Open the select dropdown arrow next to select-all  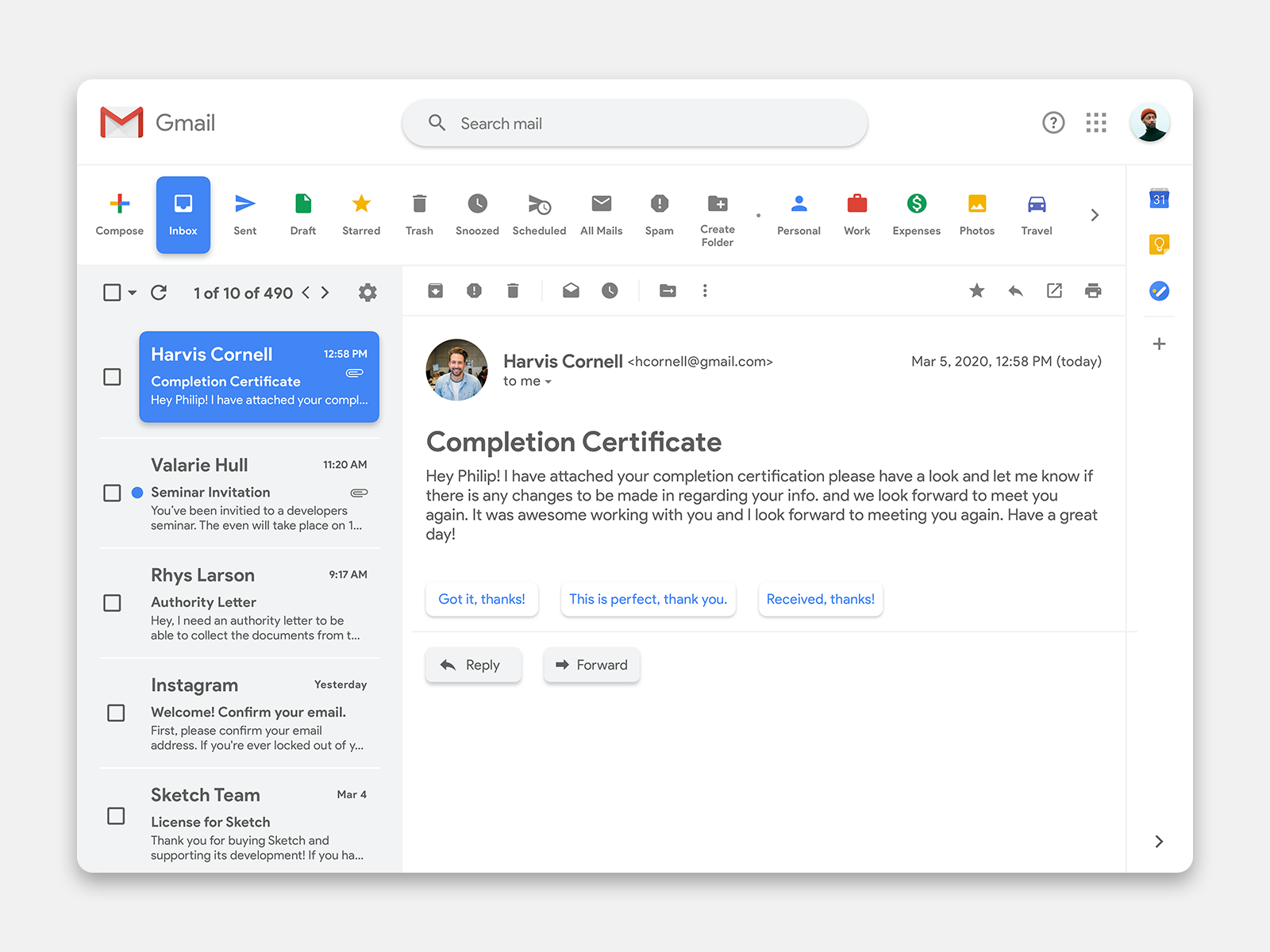click(x=132, y=293)
